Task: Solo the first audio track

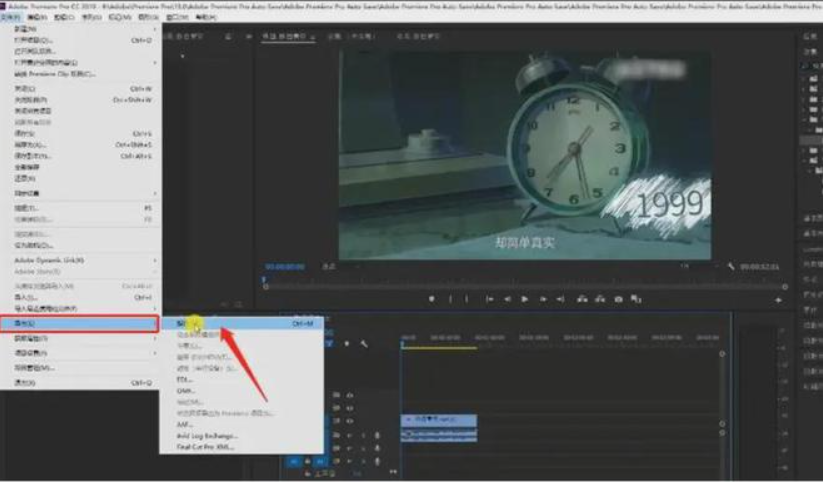Action: click(363, 435)
